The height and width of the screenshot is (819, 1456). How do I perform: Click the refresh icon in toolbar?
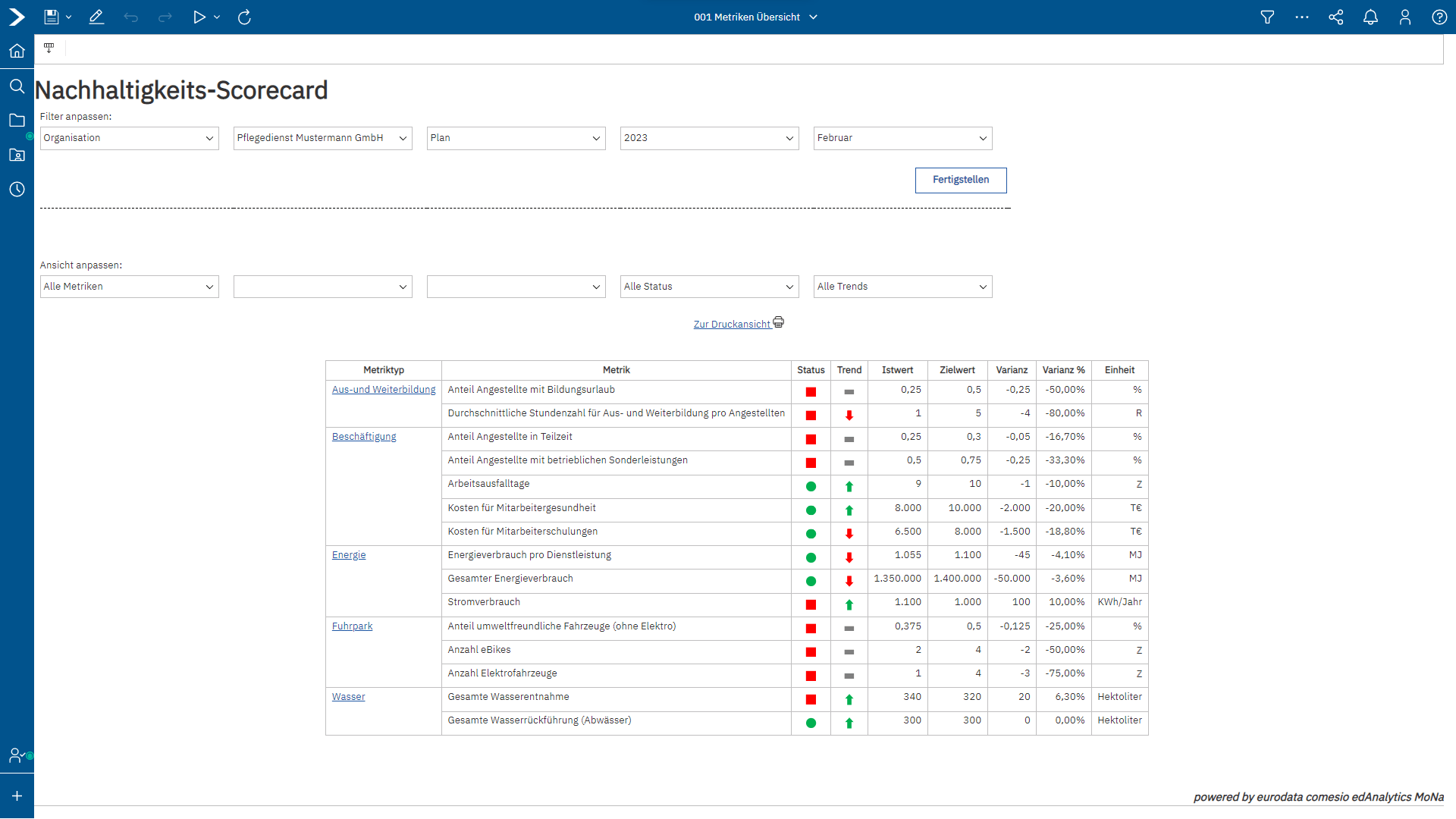coord(244,17)
